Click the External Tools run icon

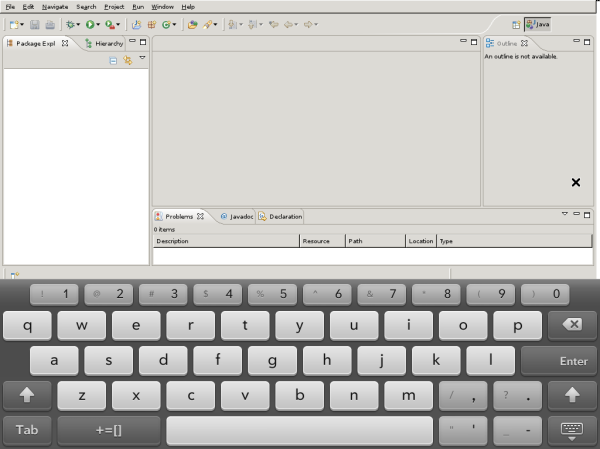(110, 25)
